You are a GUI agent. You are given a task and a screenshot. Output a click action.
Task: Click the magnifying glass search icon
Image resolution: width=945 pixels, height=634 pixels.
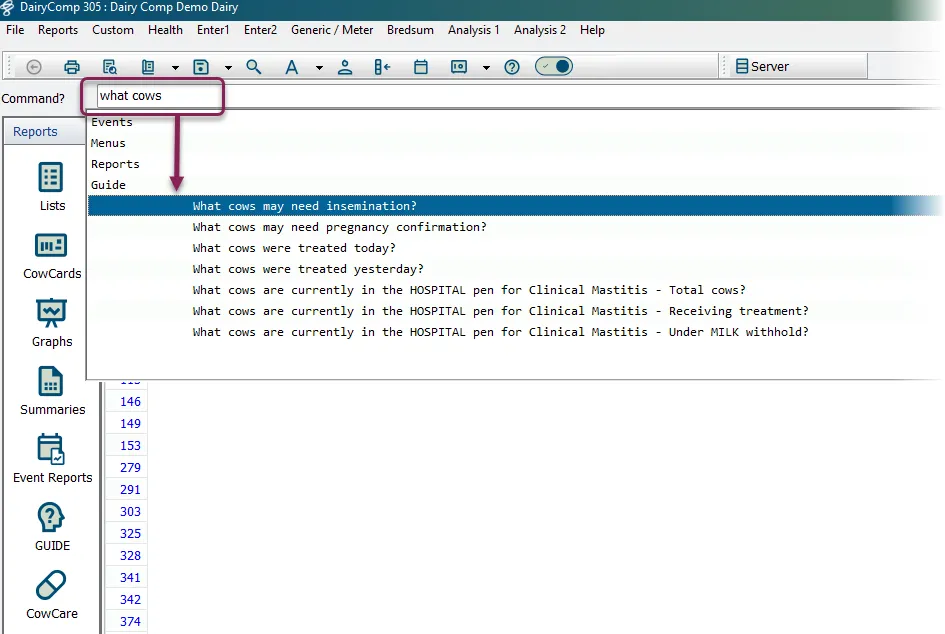[x=254, y=67]
